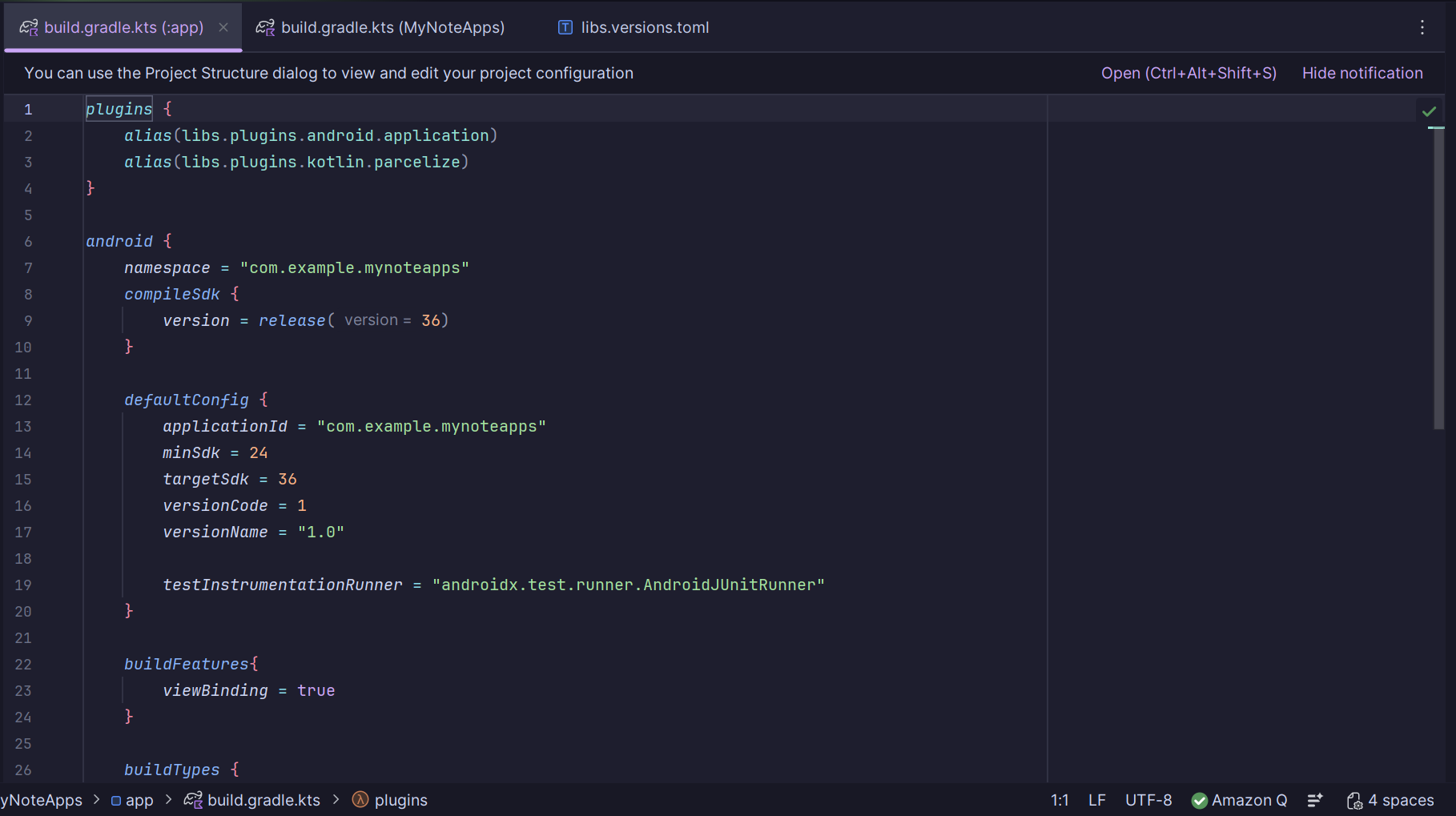The height and width of the screenshot is (816, 1456).
Task: Click the Amazon Q icon in the status bar
Action: (x=1199, y=800)
